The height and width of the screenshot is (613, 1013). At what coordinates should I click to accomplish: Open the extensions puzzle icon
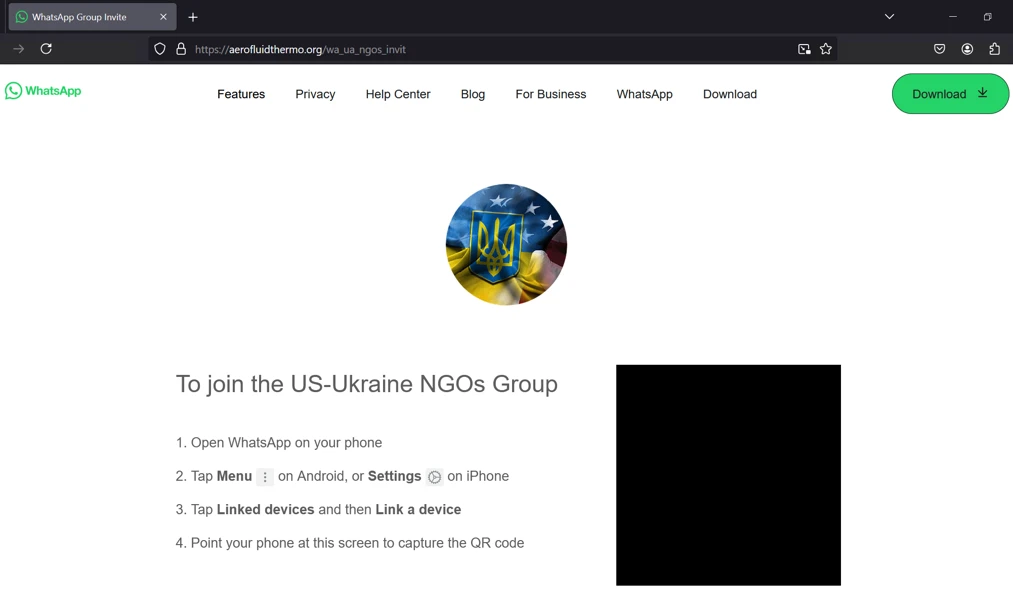pos(993,48)
